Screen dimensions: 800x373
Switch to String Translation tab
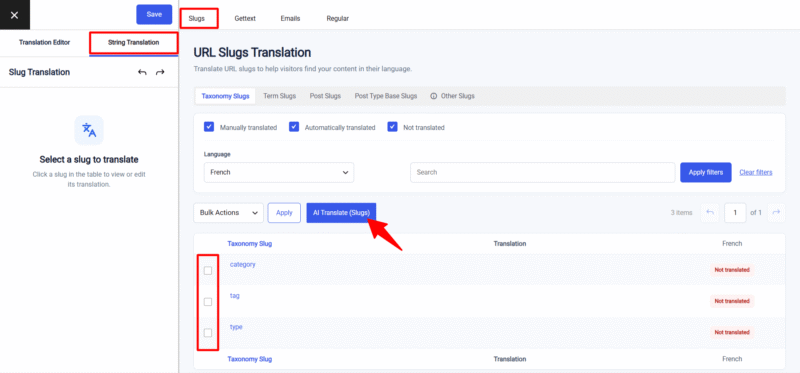pyautogui.click(x=134, y=42)
